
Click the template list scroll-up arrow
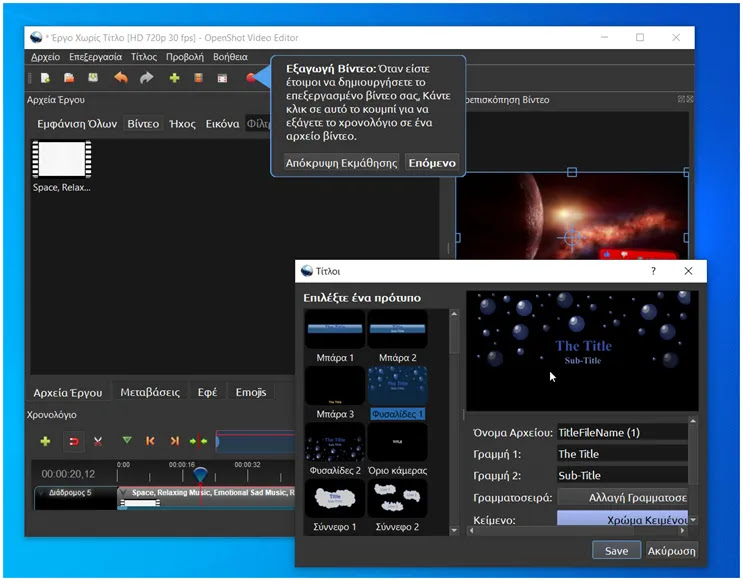coord(454,314)
